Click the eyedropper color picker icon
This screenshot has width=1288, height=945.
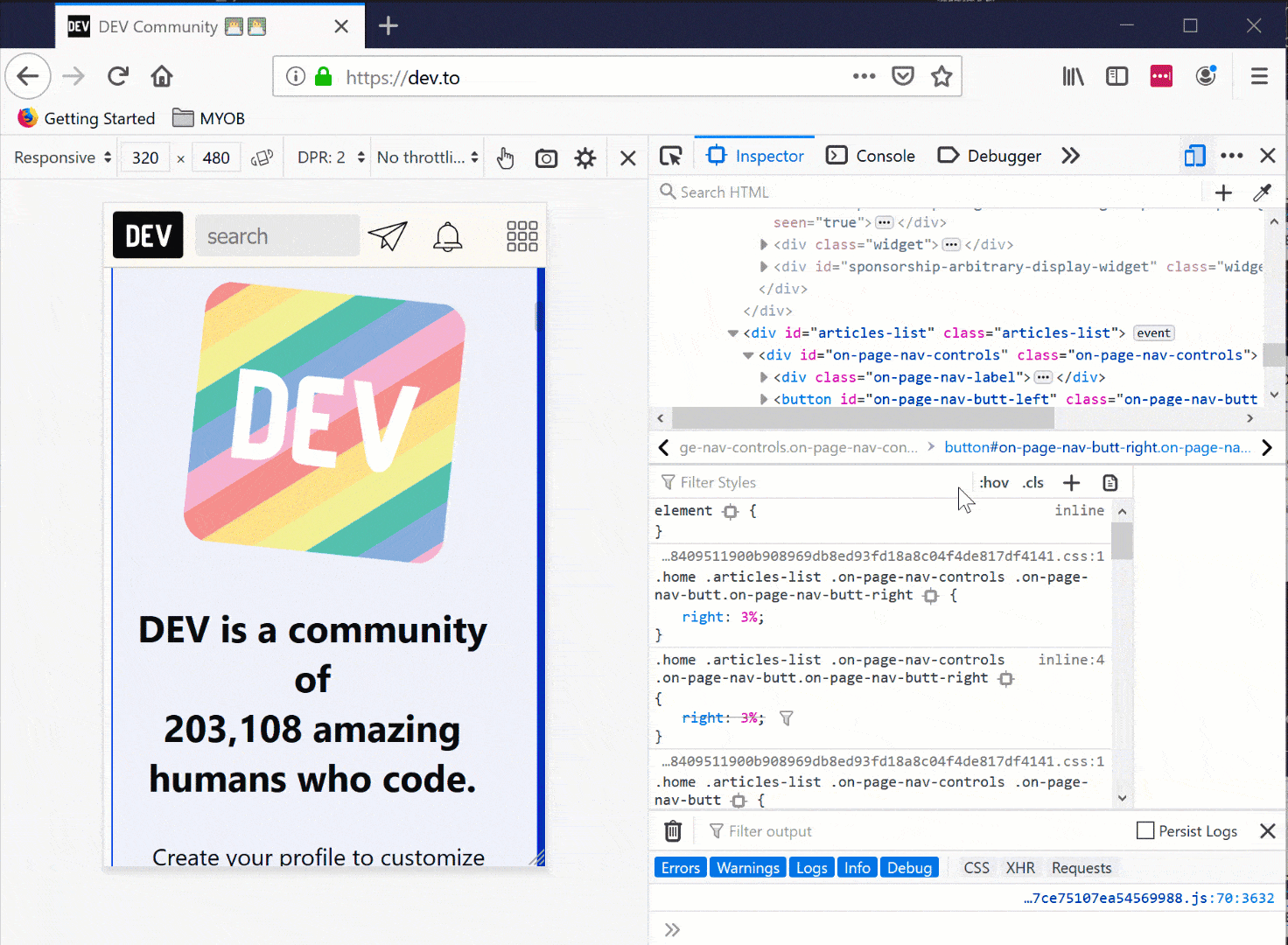(x=1262, y=192)
